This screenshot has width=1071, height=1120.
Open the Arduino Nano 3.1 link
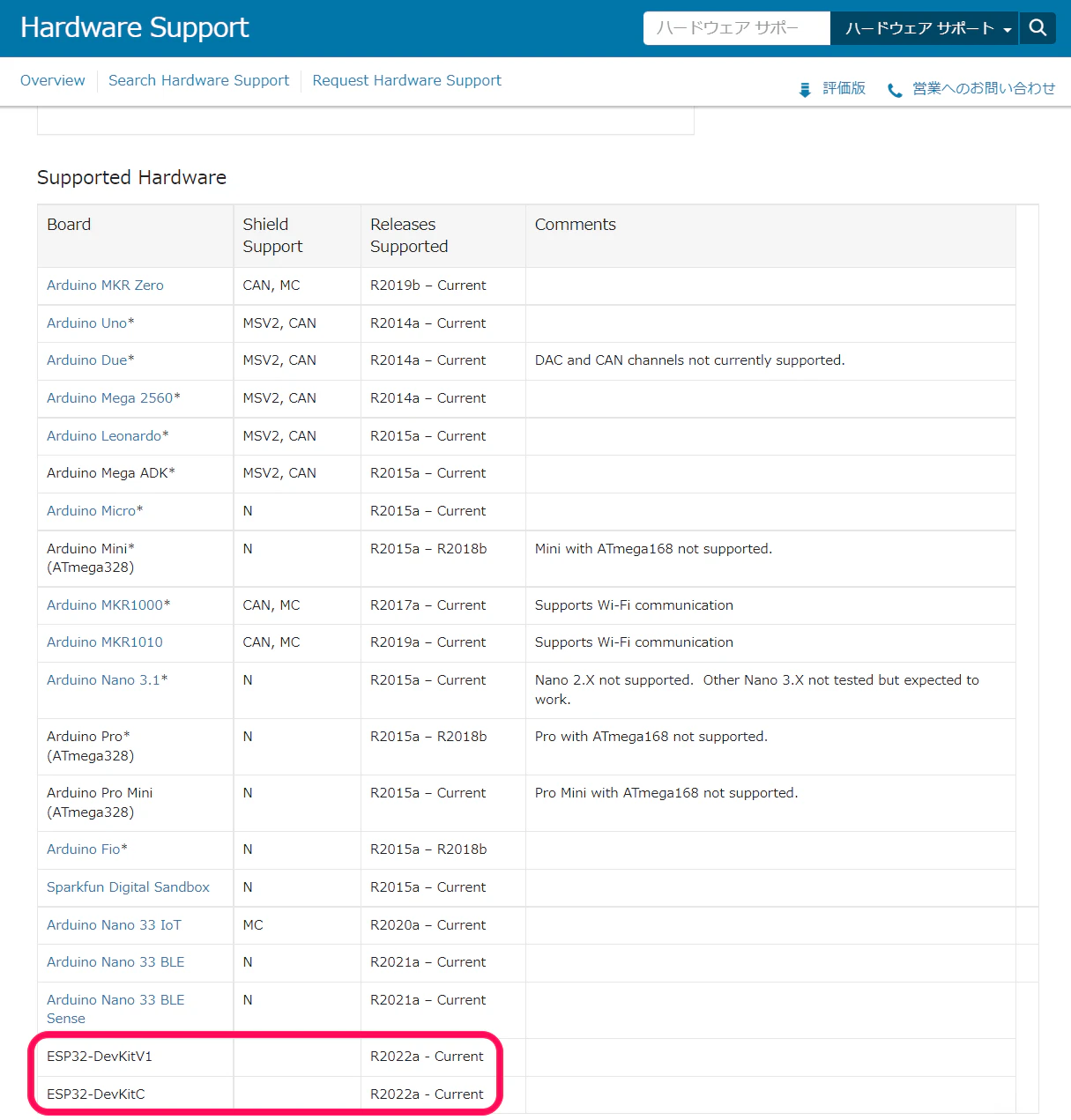click(x=103, y=680)
